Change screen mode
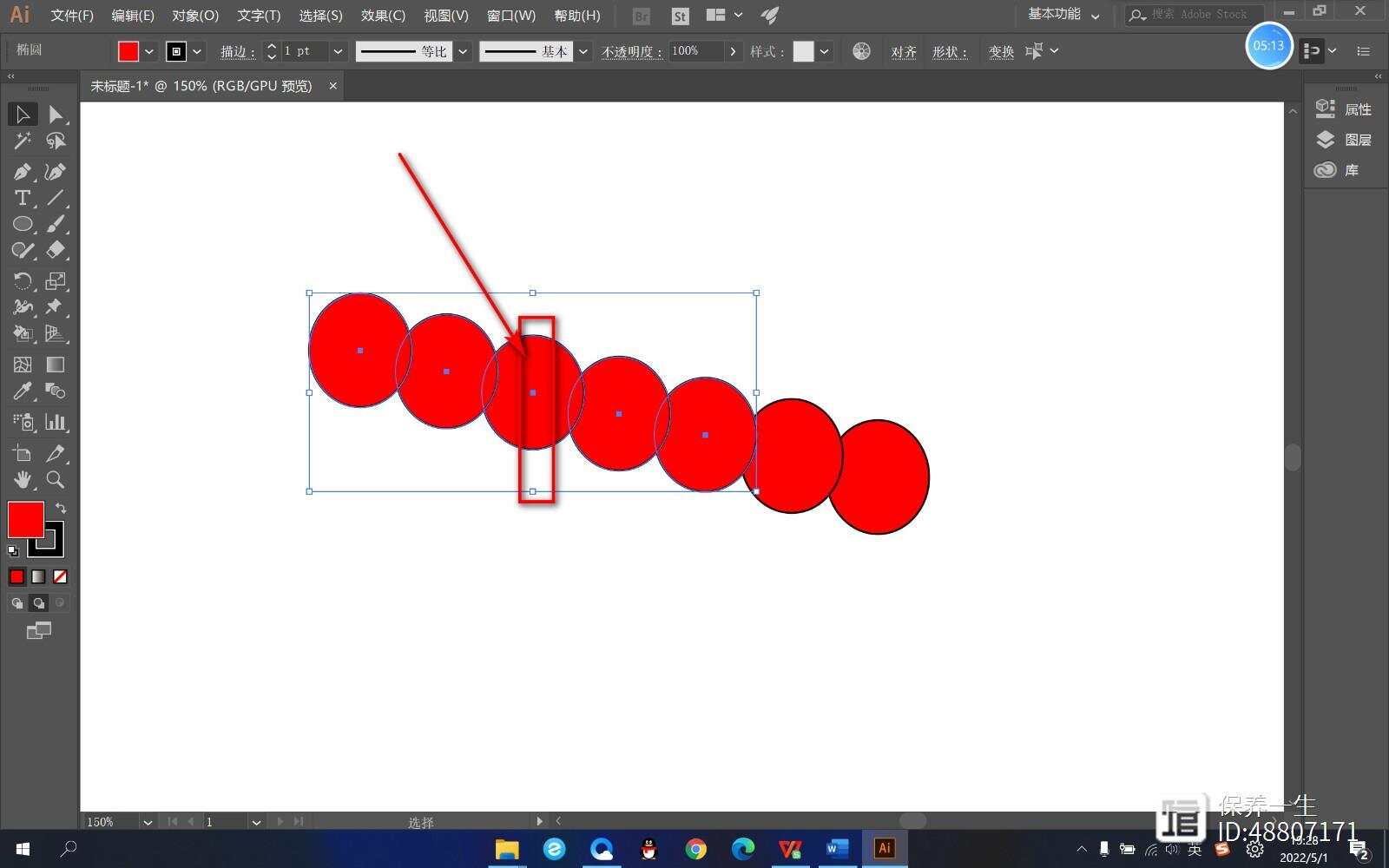Screen dimensions: 1389x868 pos(39,631)
